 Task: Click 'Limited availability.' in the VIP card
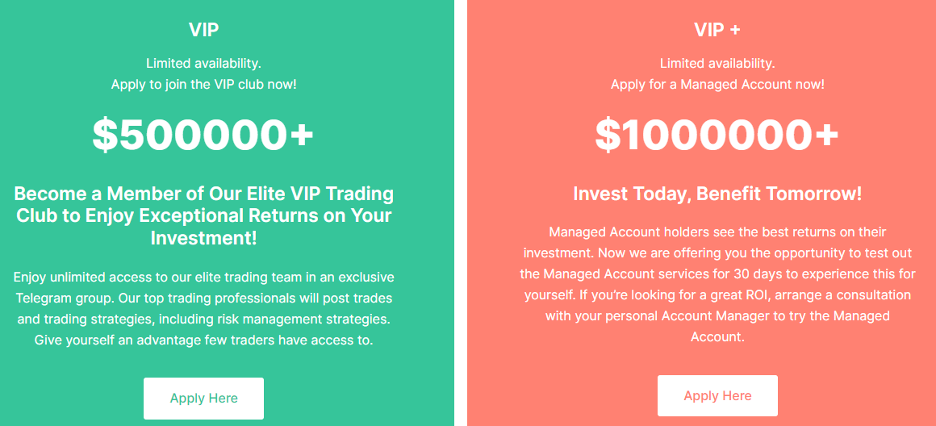pos(204,63)
